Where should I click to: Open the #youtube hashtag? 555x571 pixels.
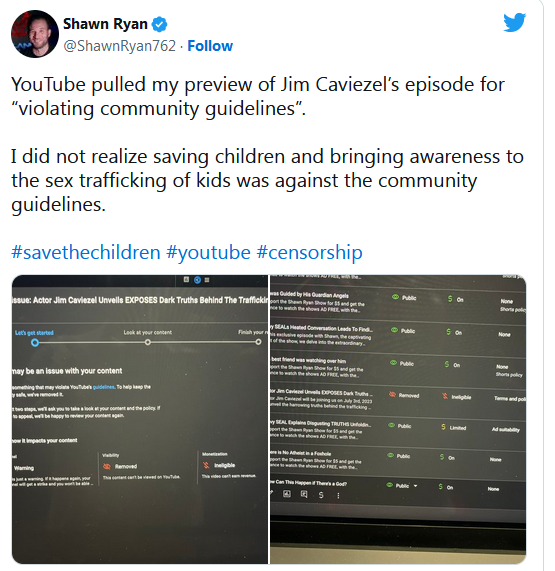tap(208, 252)
